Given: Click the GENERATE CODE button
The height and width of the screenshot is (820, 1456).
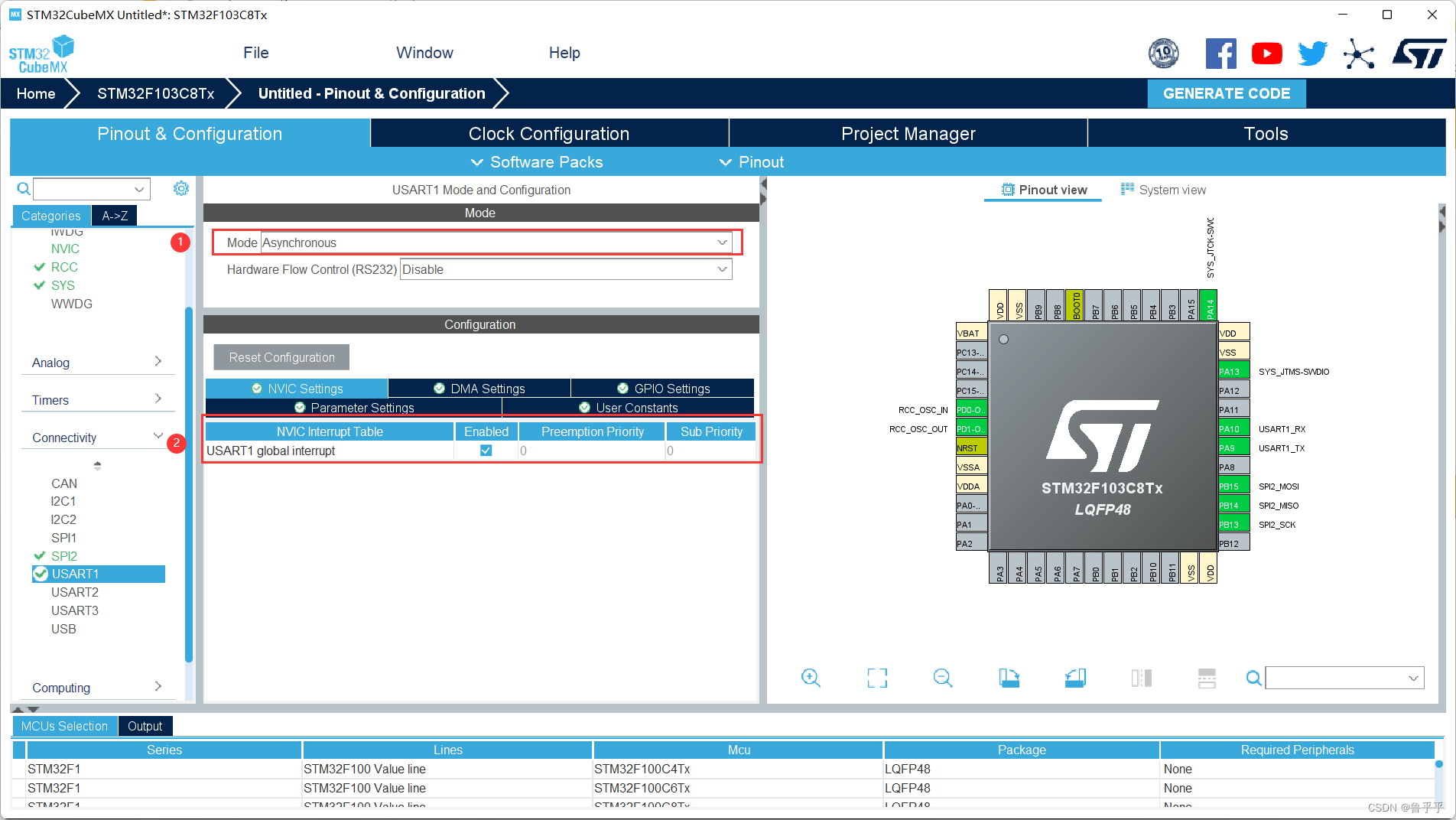Looking at the screenshot, I should [x=1226, y=93].
